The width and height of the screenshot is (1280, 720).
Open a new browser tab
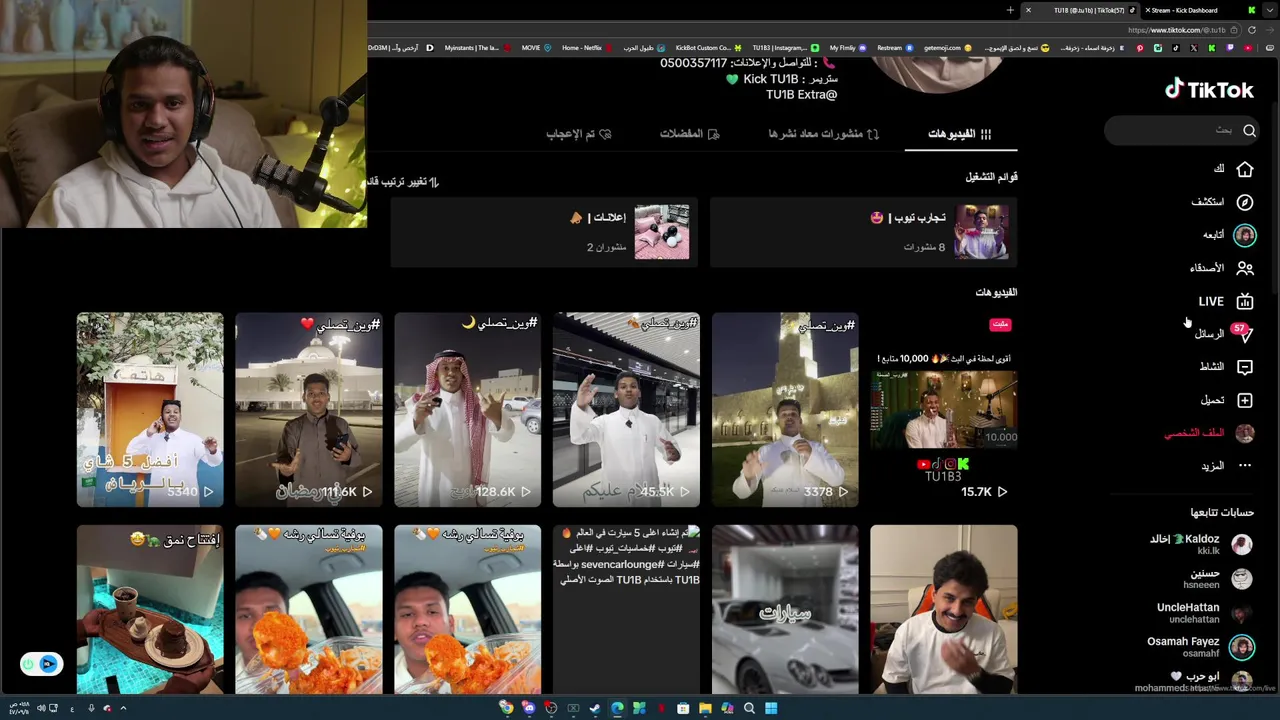1010,10
